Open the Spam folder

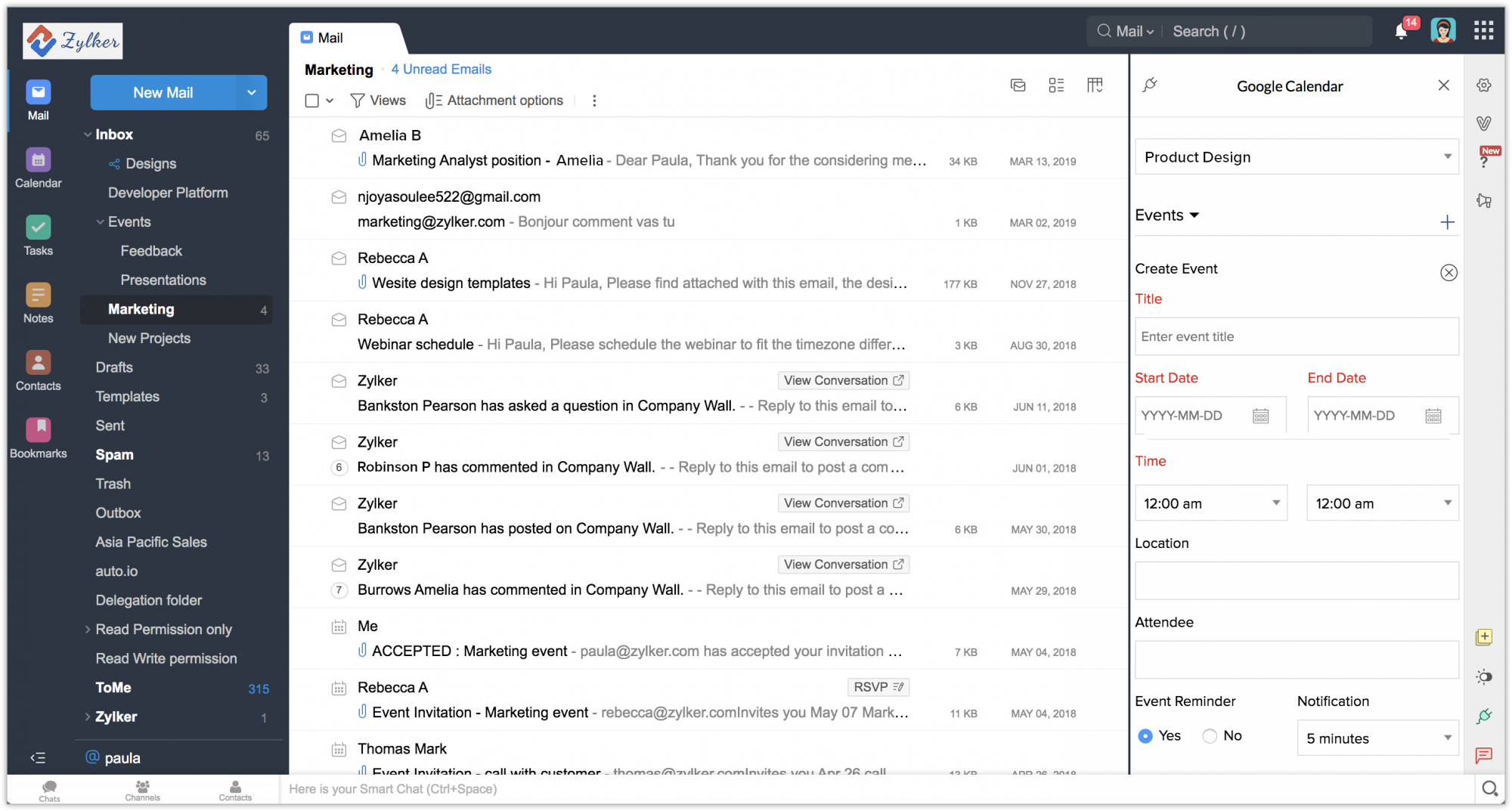pyautogui.click(x=114, y=455)
